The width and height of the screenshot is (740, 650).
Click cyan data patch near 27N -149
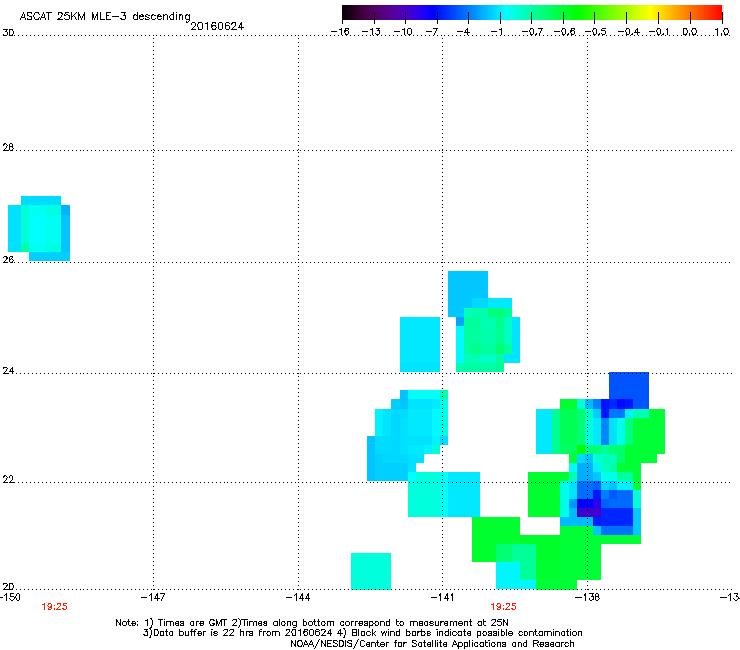(x=40, y=228)
